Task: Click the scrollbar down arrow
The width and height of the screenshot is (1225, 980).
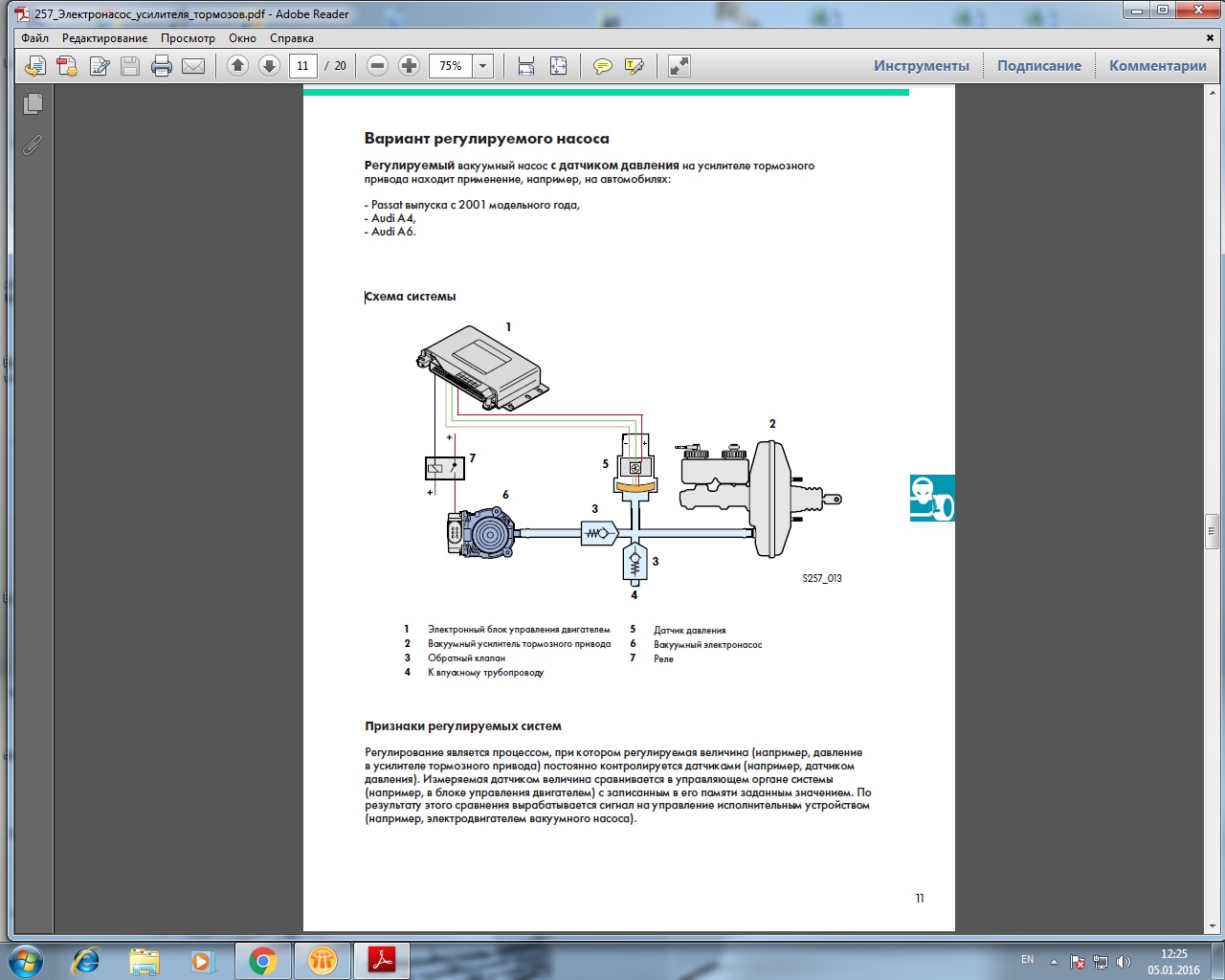Action: tap(1212, 926)
